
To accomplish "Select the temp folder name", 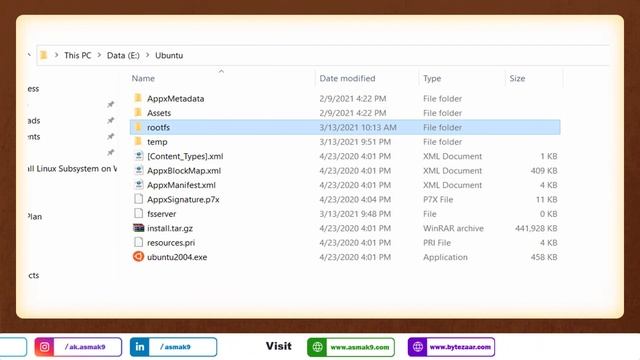I will (157, 142).
